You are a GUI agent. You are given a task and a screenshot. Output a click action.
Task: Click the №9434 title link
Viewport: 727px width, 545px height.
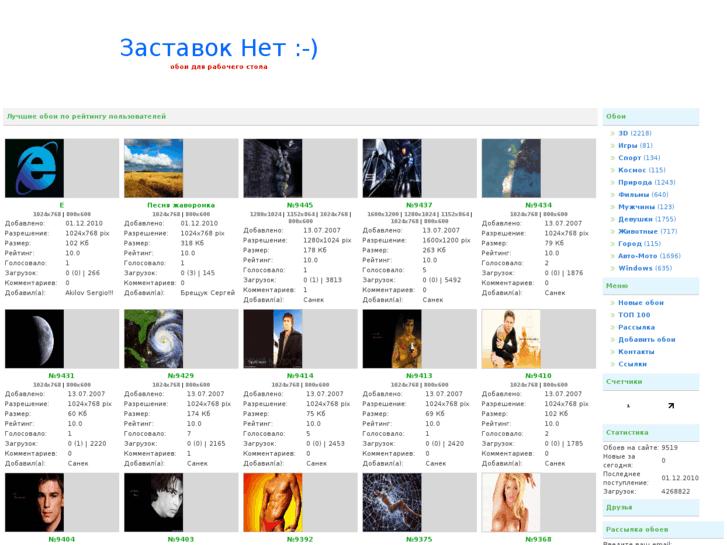(x=538, y=205)
